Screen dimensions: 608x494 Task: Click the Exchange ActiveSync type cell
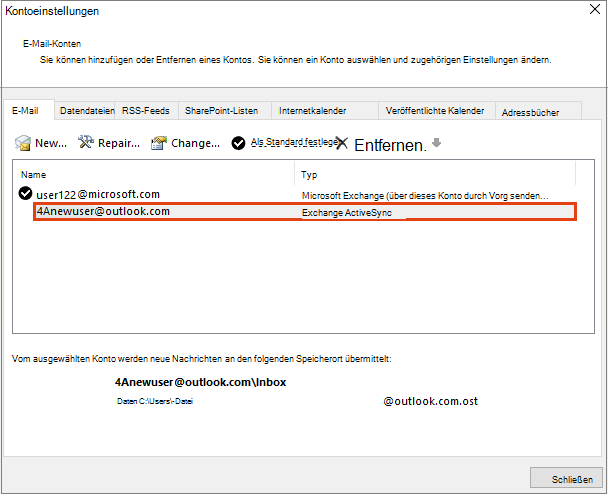tap(347, 212)
